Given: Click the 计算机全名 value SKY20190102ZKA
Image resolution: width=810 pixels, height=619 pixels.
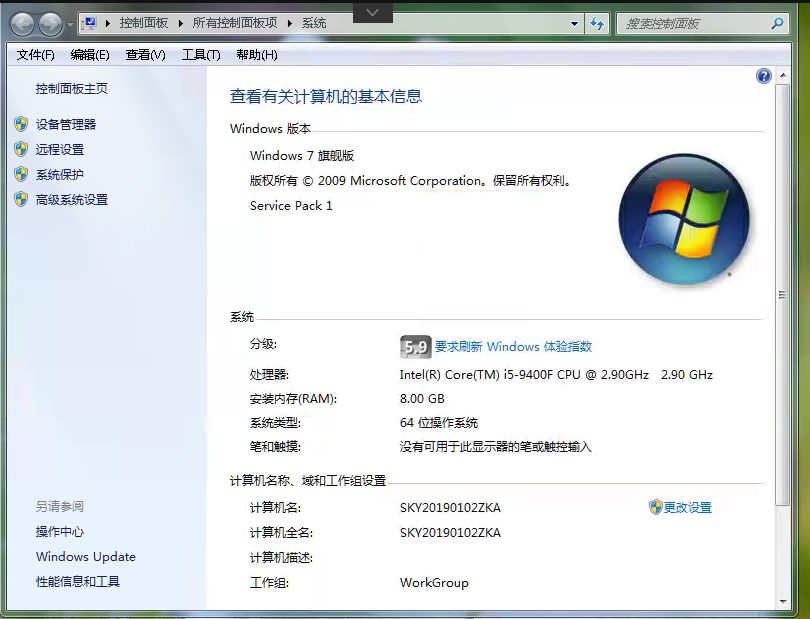Looking at the screenshot, I should pyautogui.click(x=450, y=532).
